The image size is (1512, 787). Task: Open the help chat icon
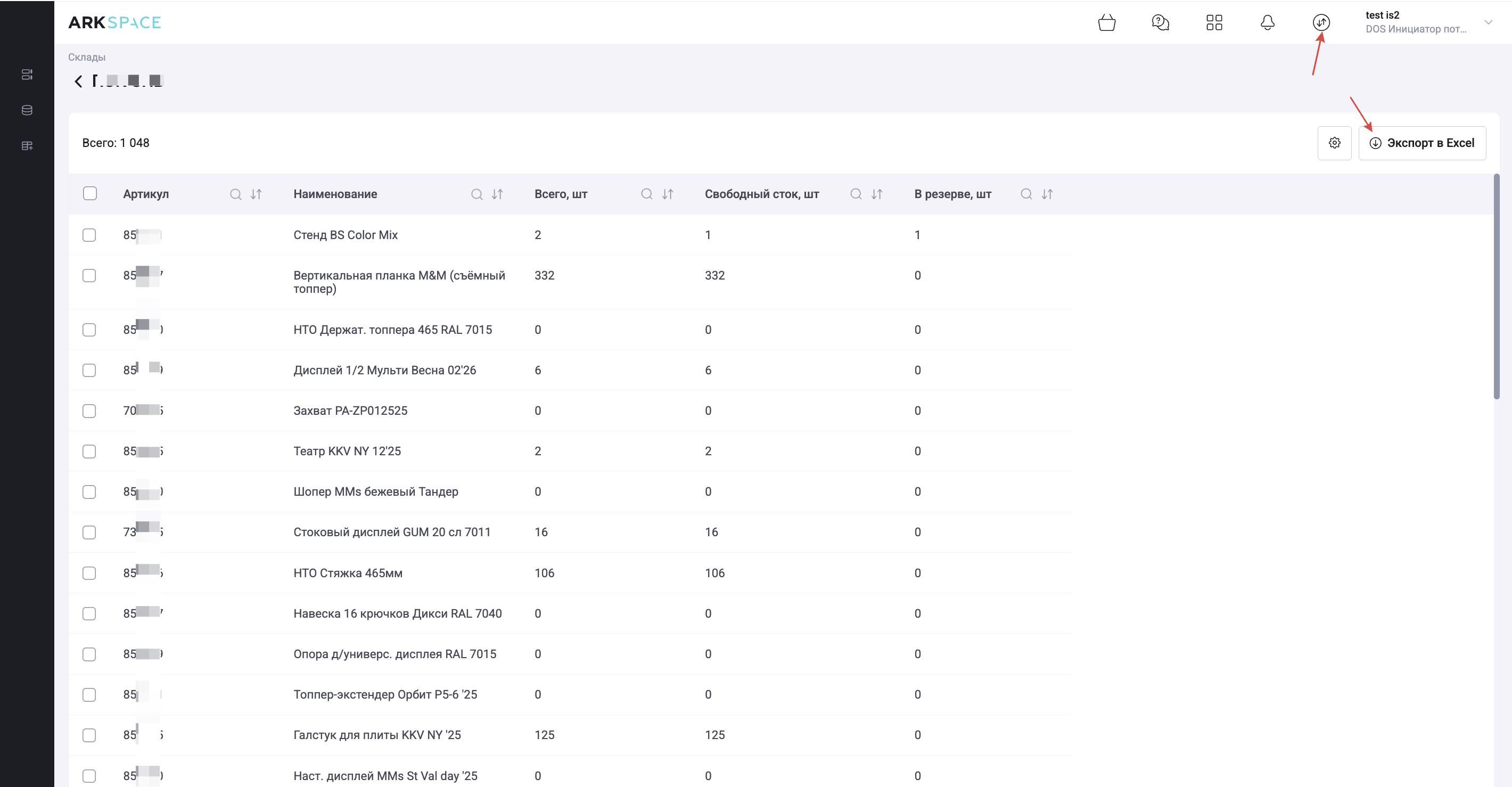[x=1161, y=23]
